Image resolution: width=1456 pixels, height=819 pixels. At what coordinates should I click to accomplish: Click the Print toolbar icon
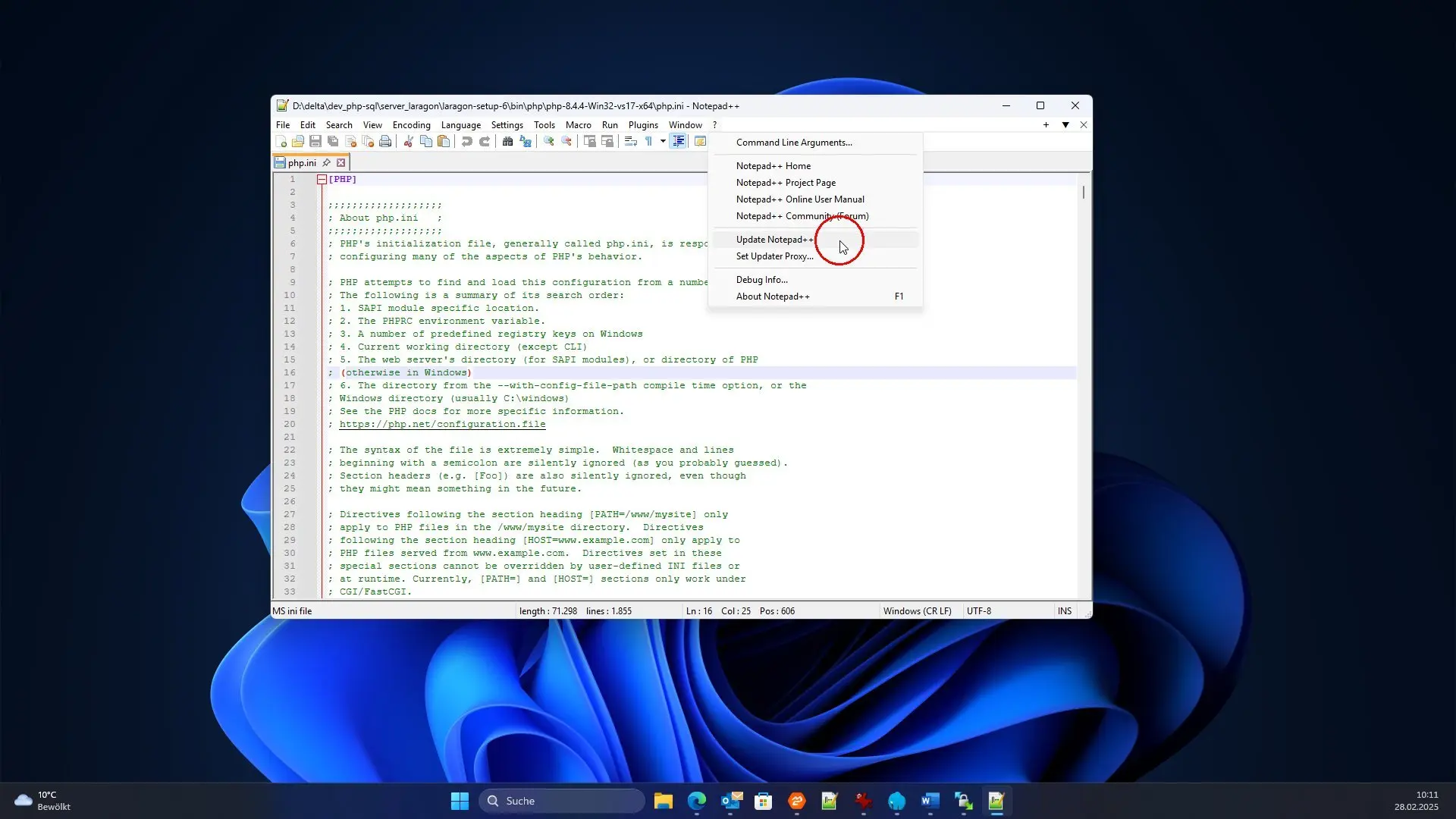coord(385,142)
